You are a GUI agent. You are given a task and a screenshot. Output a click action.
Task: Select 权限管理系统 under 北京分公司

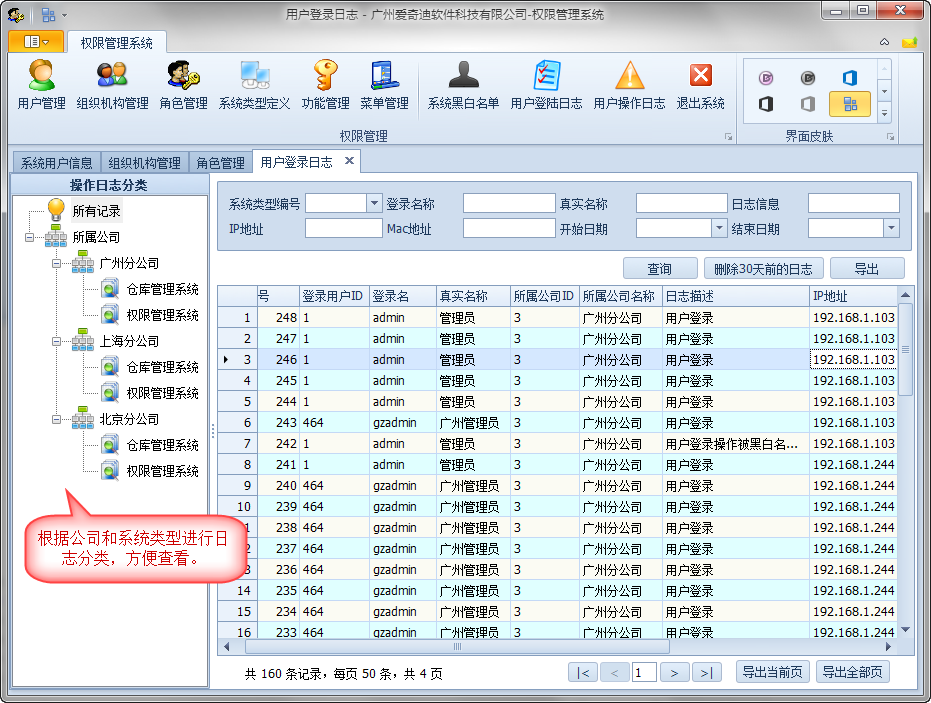click(162, 471)
